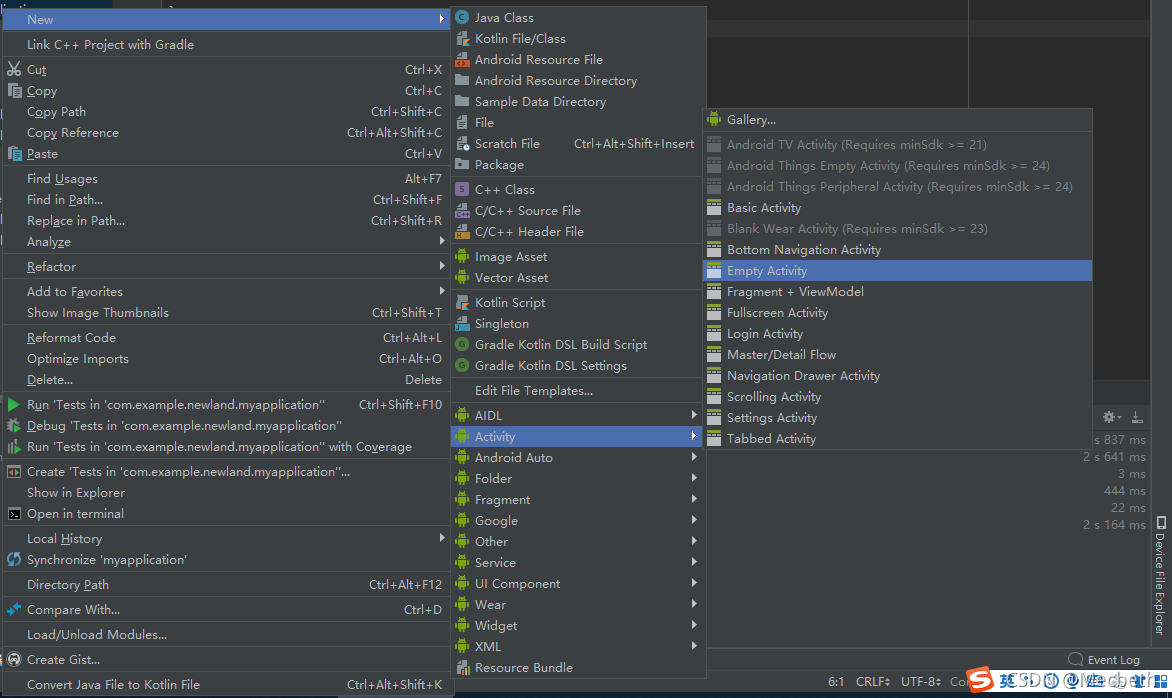Screen dimensions: 1172x698
Task: Click the Vector Asset Android icon
Action: [x=463, y=277]
